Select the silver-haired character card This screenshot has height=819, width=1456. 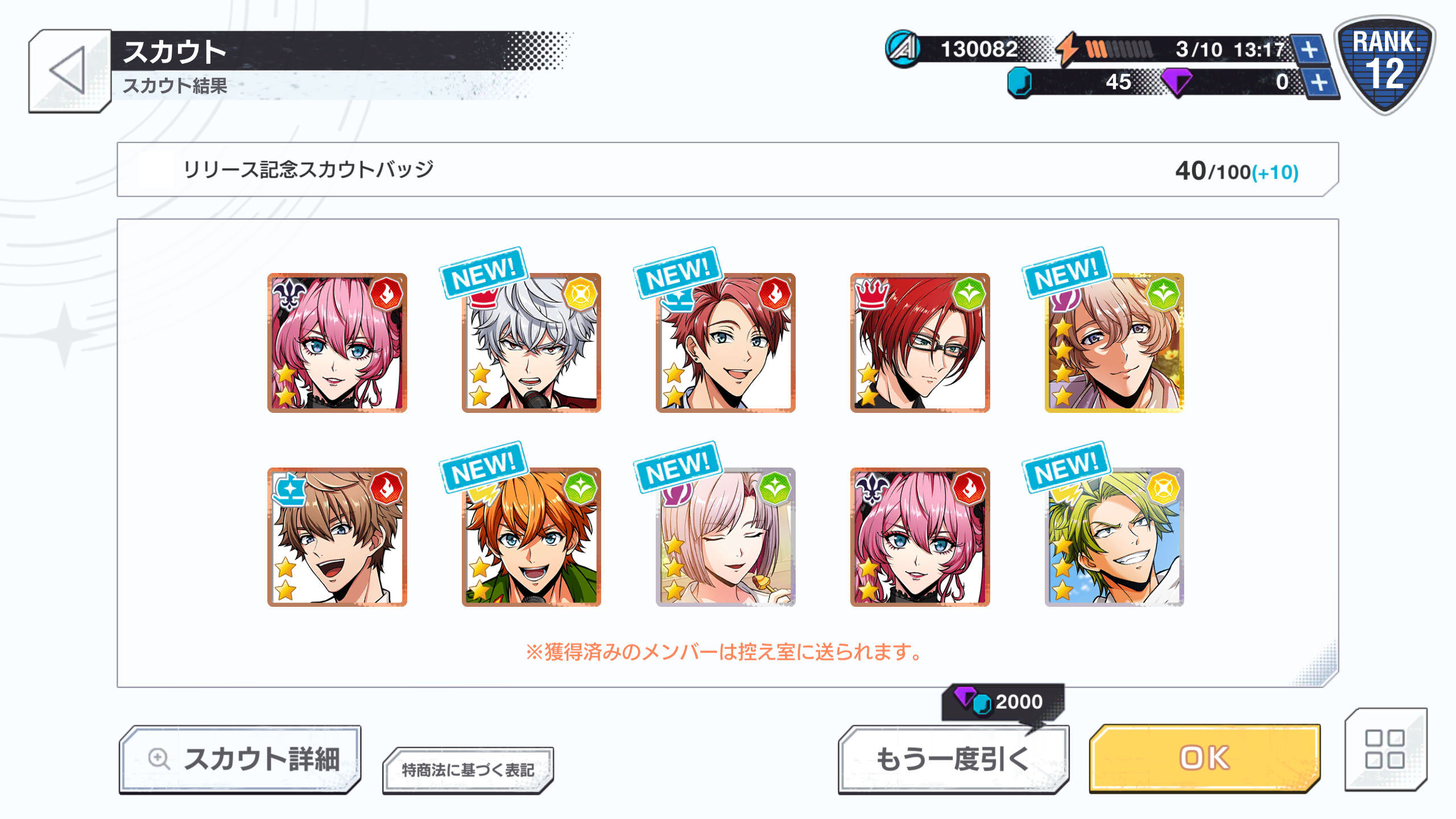click(531, 342)
